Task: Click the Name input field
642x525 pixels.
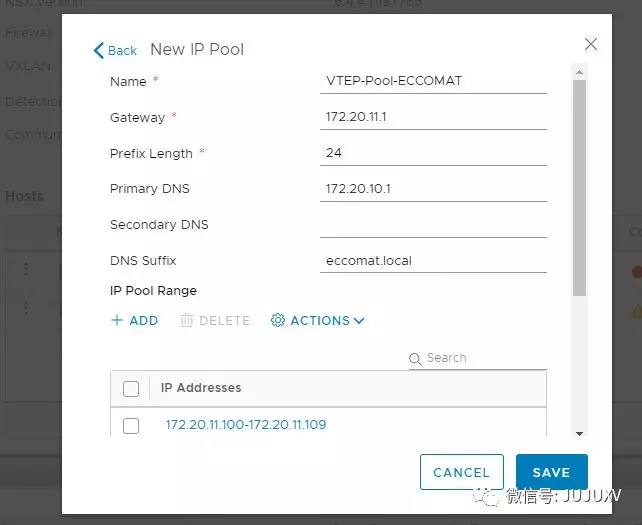Action: (x=433, y=81)
